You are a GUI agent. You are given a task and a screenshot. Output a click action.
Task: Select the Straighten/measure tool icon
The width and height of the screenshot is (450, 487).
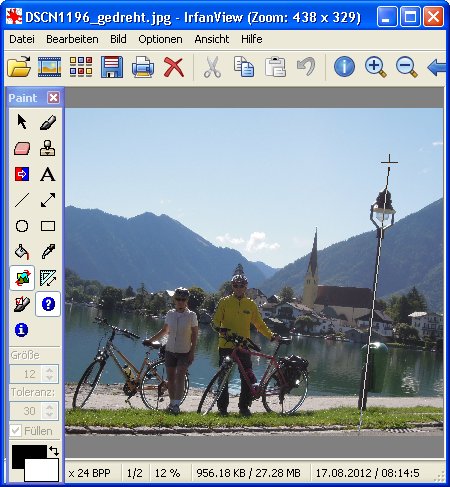click(48, 278)
